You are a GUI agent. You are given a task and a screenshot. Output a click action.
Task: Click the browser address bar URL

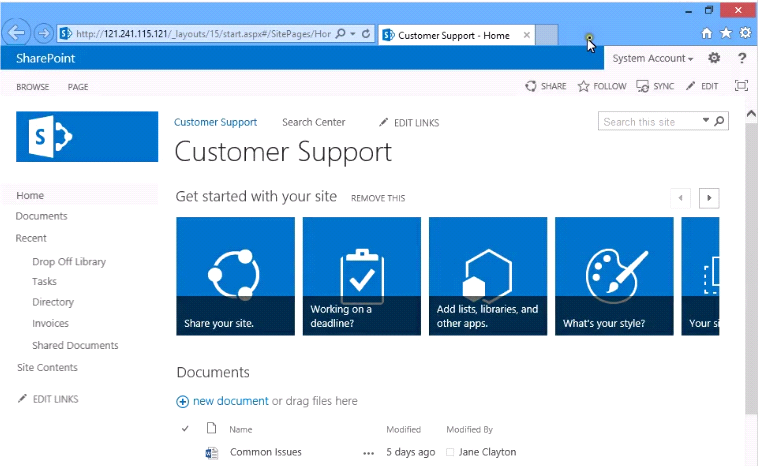204,34
